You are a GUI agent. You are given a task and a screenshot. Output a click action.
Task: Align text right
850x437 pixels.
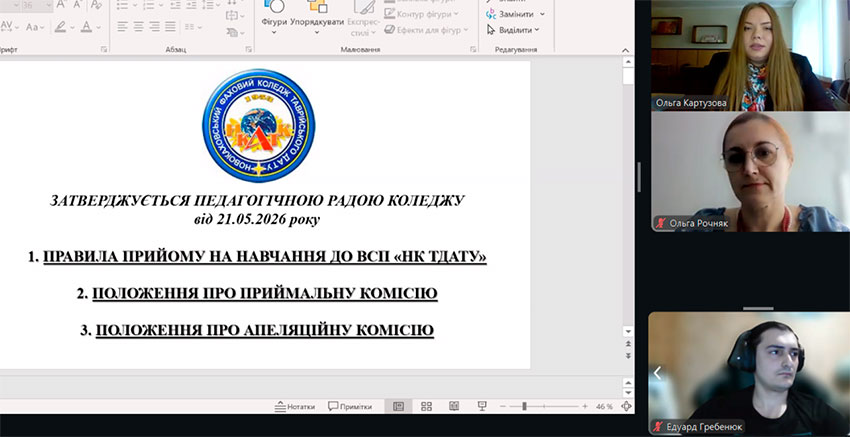click(154, 26)
